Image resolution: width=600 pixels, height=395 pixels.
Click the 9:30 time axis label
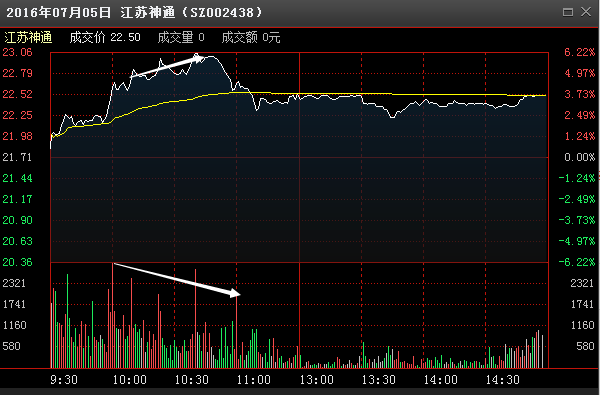64,380
